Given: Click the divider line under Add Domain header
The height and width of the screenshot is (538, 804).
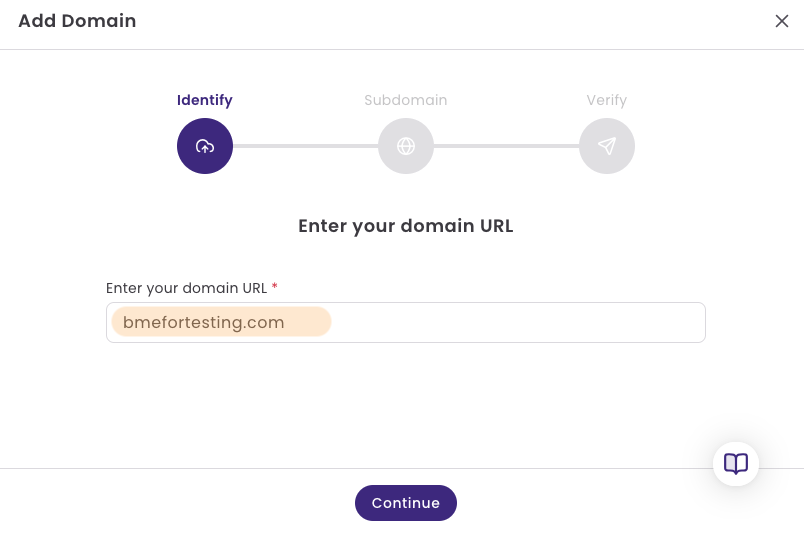Looking at the screenshot, I should pos(402,50).
